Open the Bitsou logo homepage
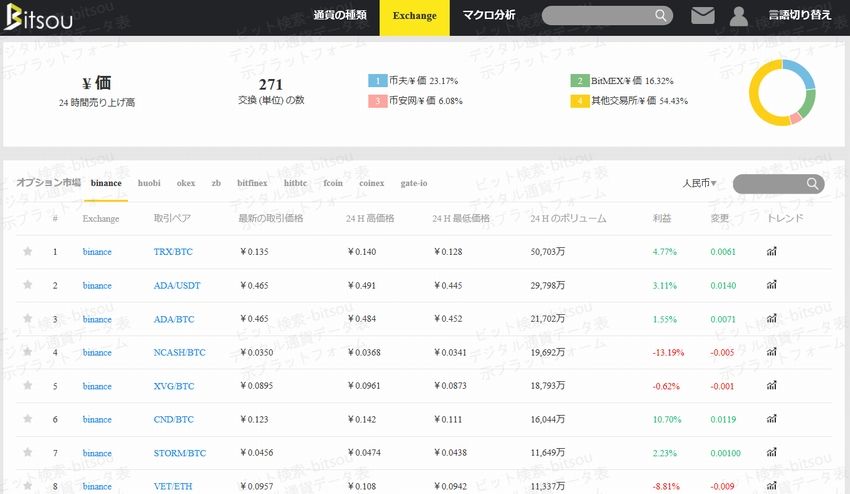This screenshot has width=850, height=494. point(38,17)
